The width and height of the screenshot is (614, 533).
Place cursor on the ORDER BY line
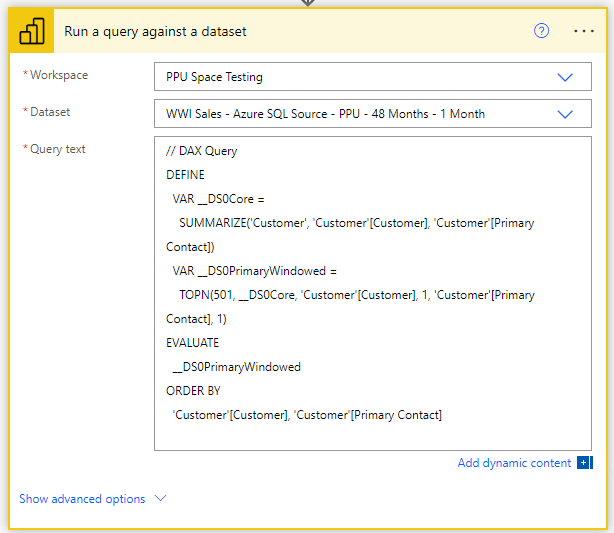click(193, 391)
